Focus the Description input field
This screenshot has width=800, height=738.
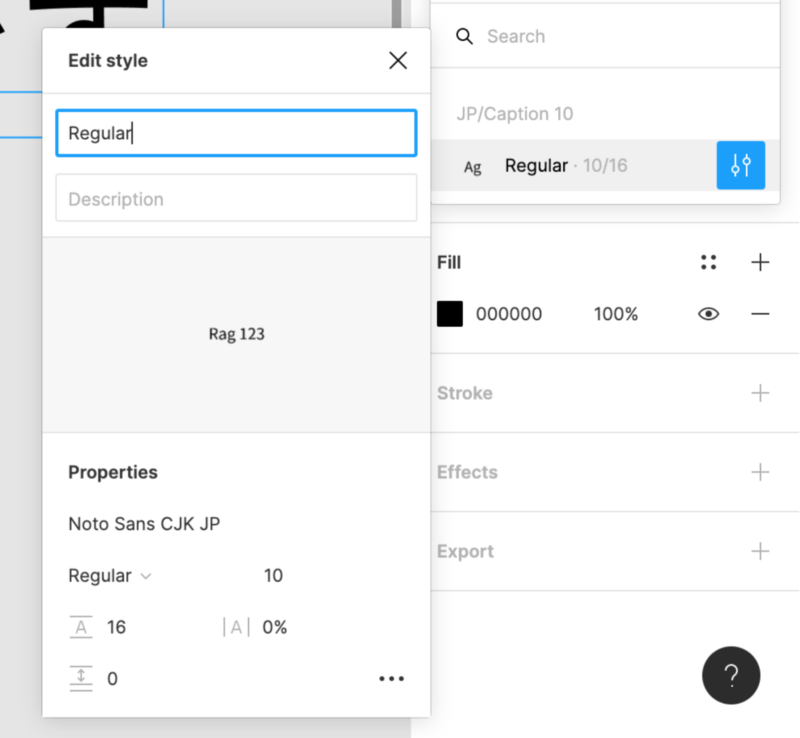pos(236,198)
